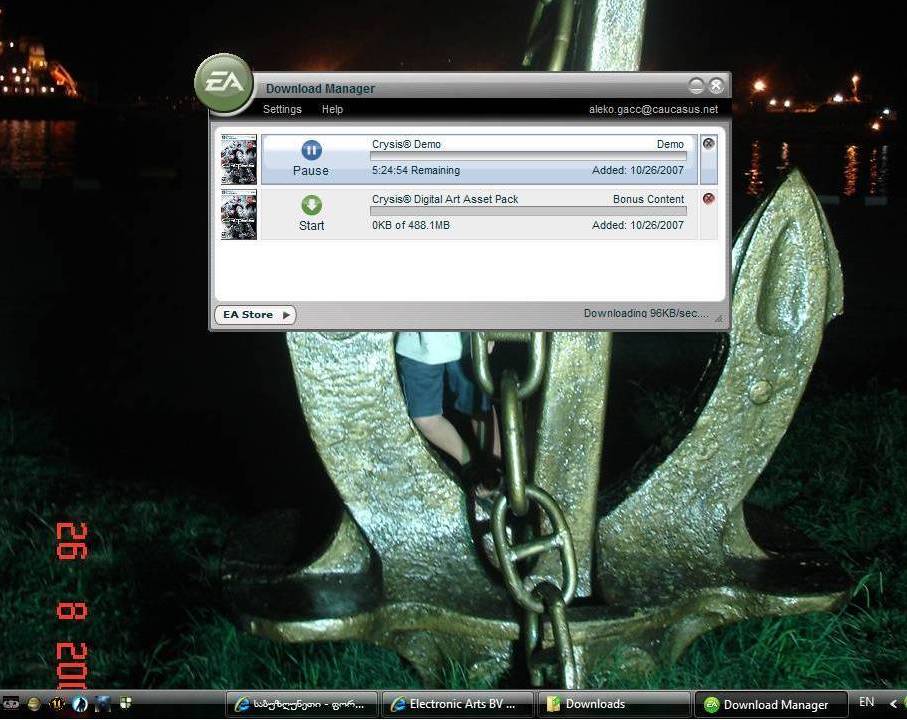The width and height of the screenshot is (907, 720).
Task: Click the resize grip in status bar
Action: [x=718, y=318]
